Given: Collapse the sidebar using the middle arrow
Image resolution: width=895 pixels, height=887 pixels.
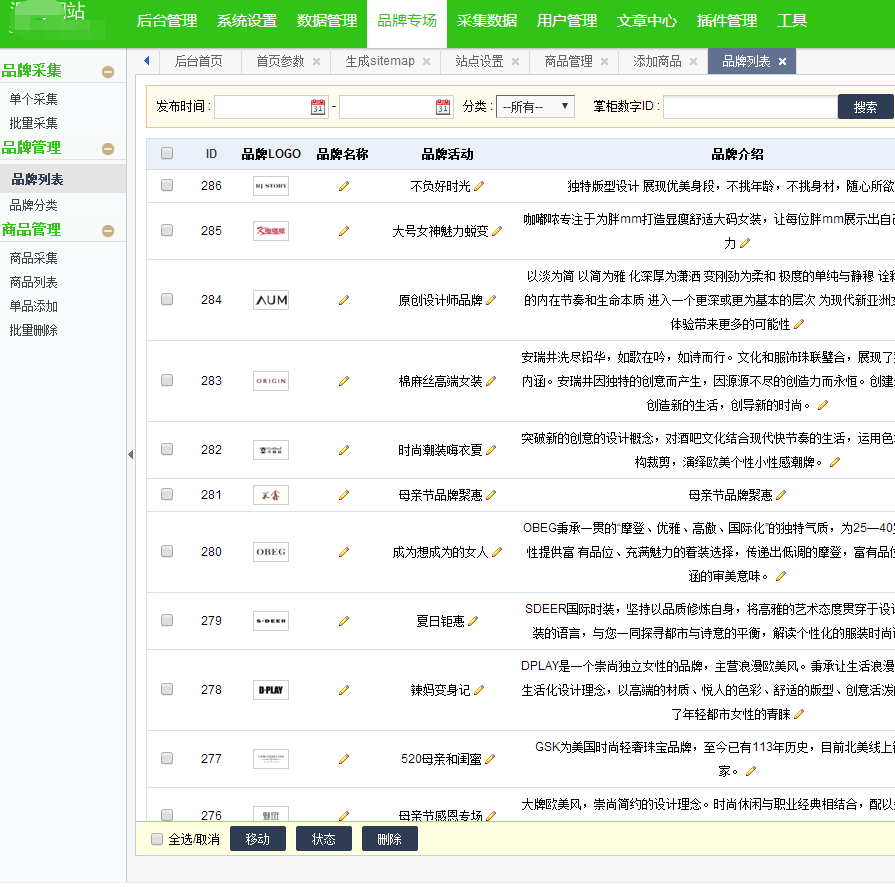Looking at the screenshot, I should (x=128, y=453).
